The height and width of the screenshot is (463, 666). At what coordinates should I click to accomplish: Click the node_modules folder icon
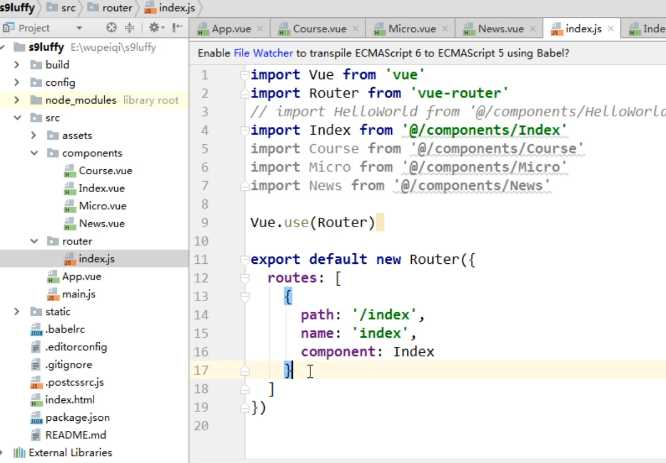(x=37, y=100)
